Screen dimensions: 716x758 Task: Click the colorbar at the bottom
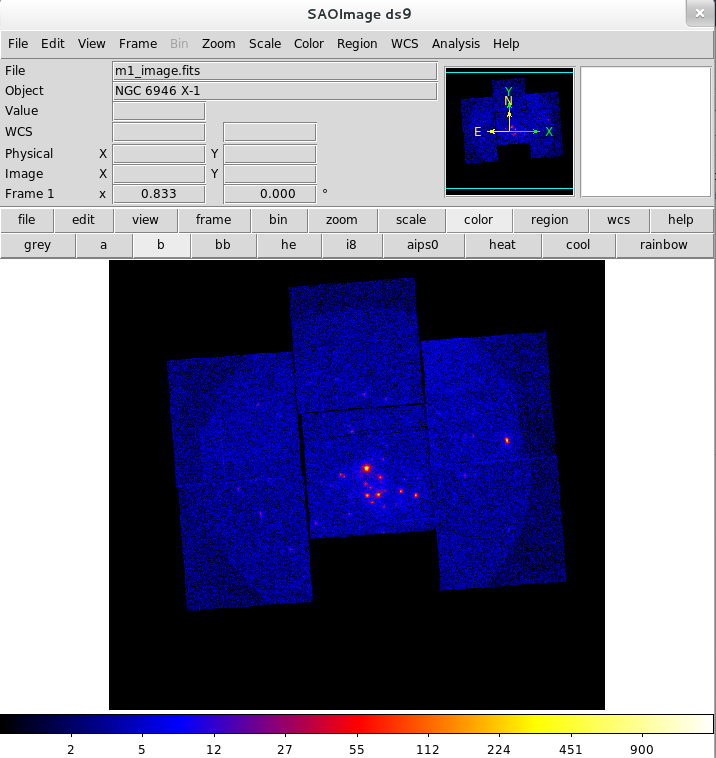click(357, 724)
